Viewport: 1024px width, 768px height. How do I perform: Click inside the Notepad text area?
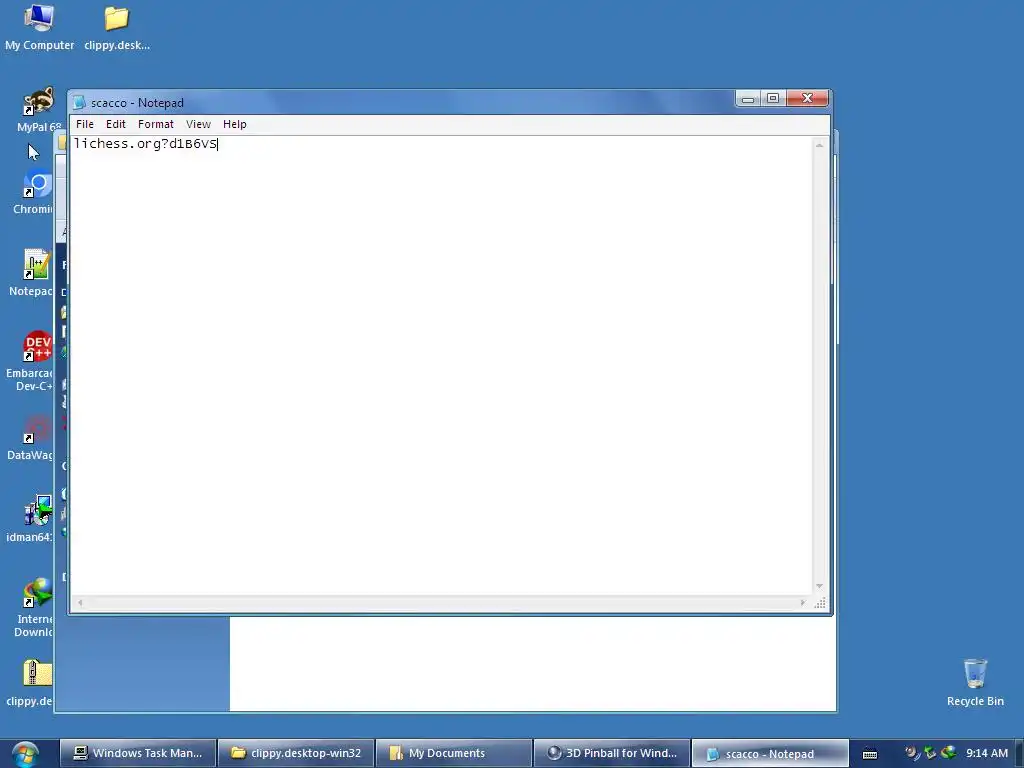tap(441, 366)
